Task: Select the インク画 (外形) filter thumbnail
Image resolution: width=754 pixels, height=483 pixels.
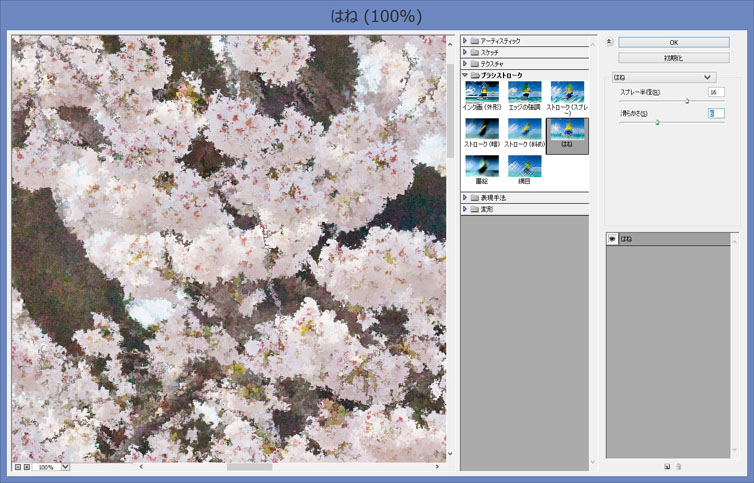Action: [x=482, y=92]
